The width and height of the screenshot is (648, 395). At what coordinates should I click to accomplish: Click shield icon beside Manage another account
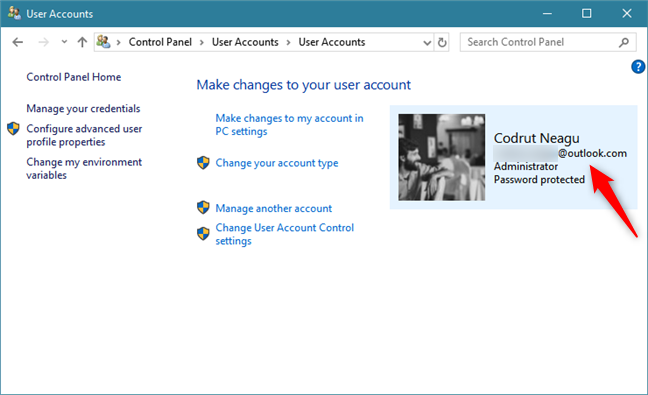203,207
